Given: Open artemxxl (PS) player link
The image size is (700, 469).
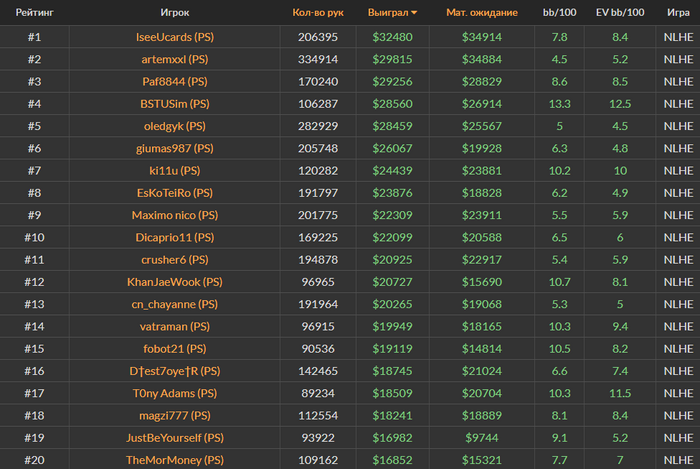Looking at the screenshot, I should click(175, 59).
